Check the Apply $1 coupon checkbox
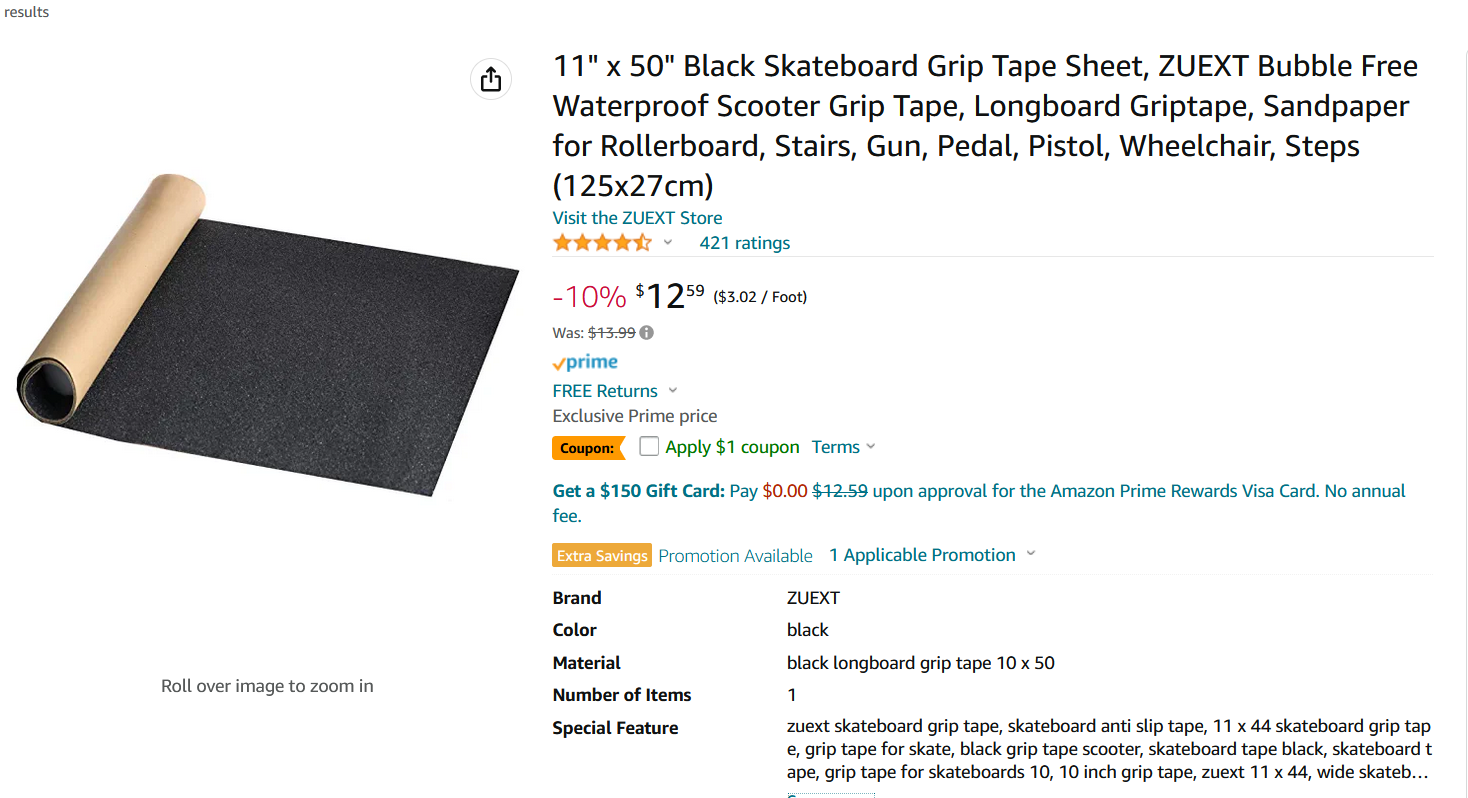Screen dimensions: 1468x798 point(649,446)
